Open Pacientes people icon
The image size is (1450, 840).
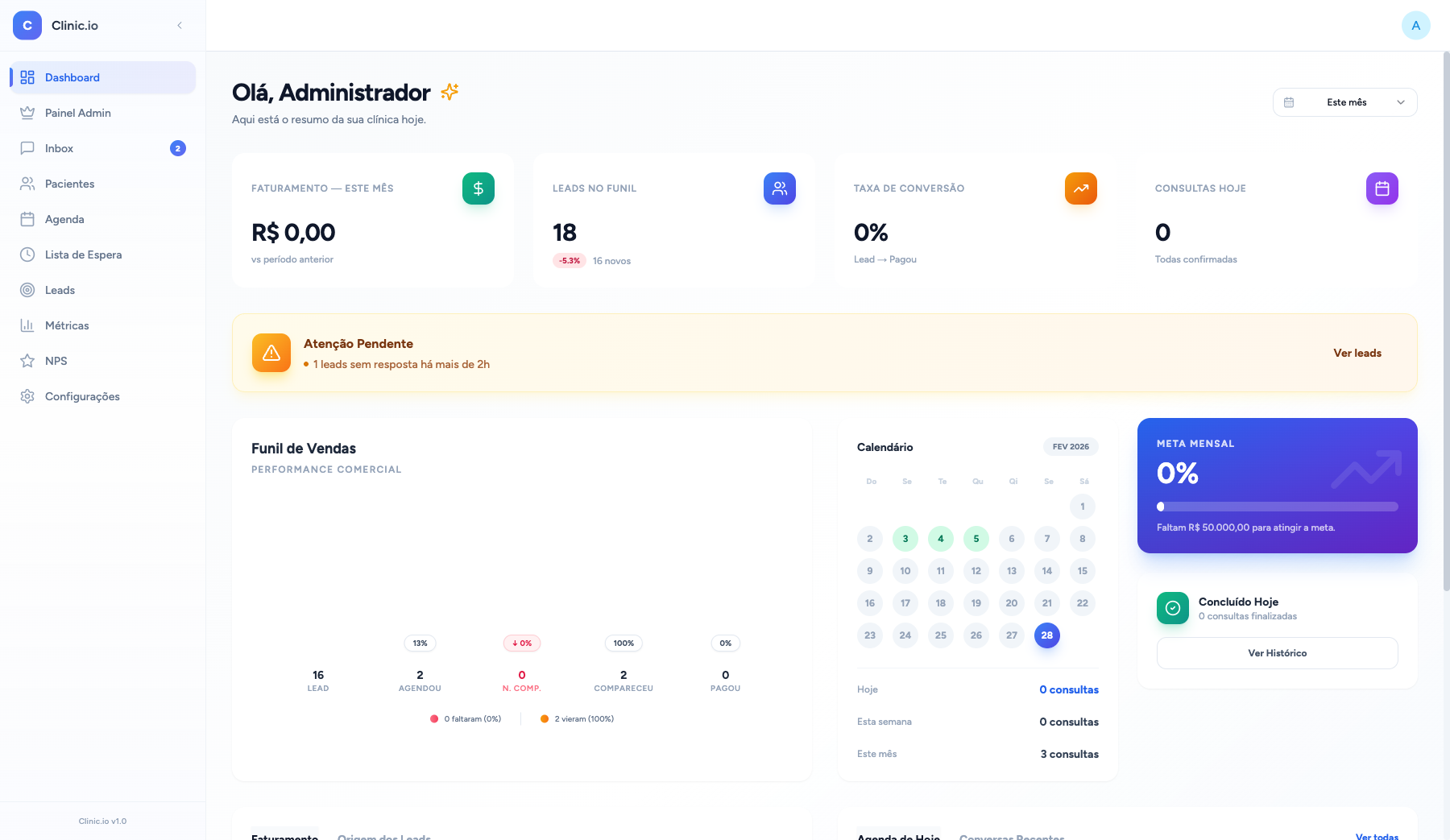click(27, 184)
